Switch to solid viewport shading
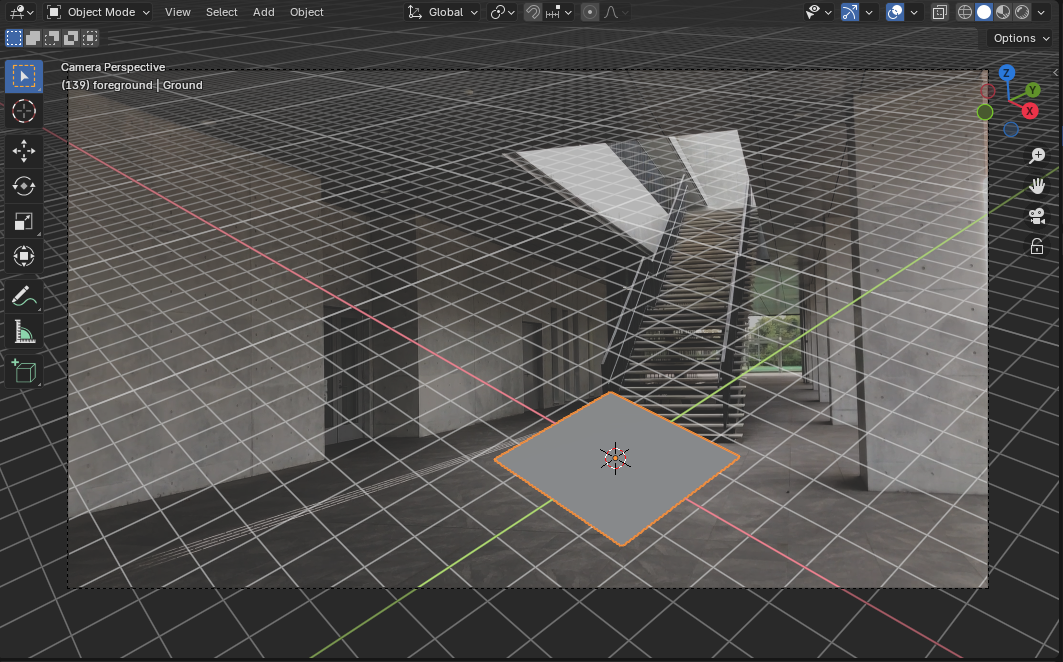1063x662 pixels. coord(984,12)
